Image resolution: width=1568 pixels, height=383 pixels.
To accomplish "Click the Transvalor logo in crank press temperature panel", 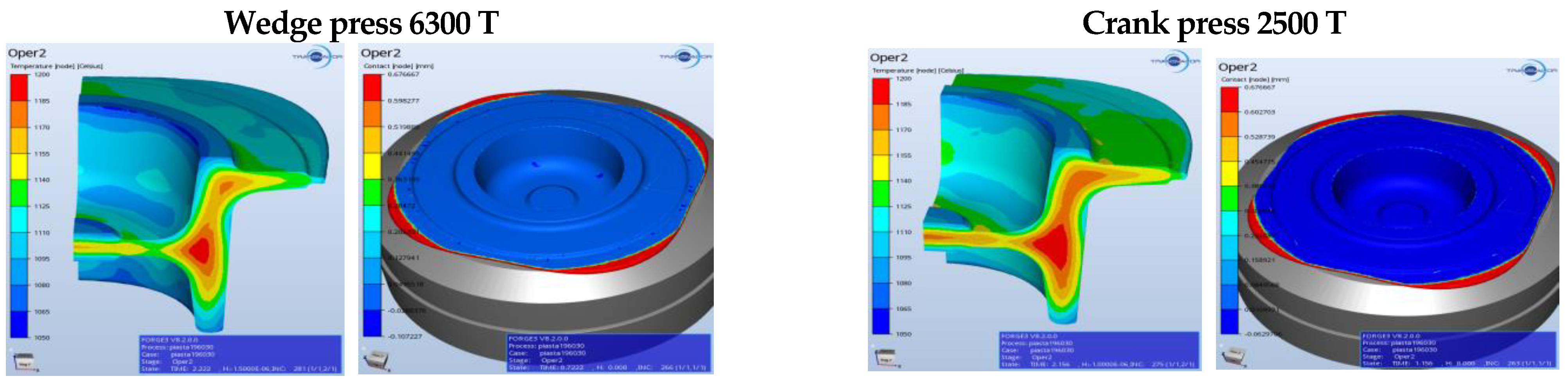I will coord(1175,61).
